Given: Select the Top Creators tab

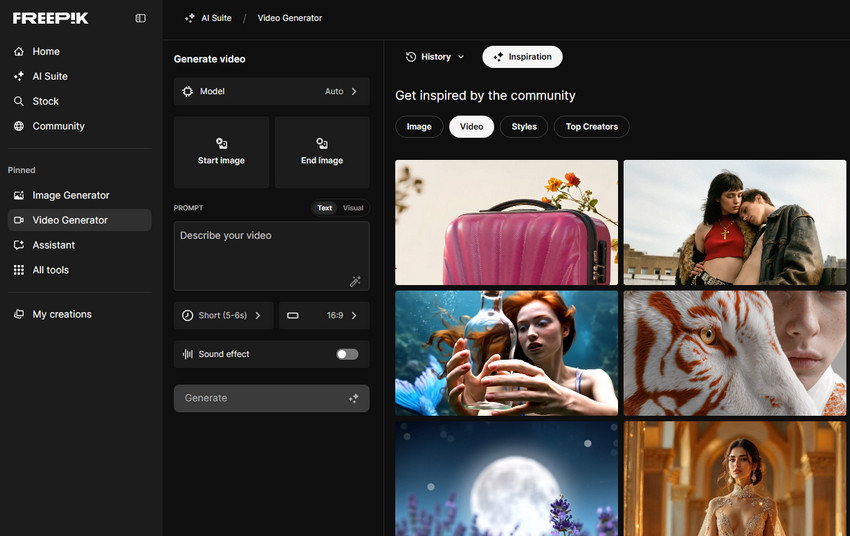Looking at the screenshot, I should point(591,126).
